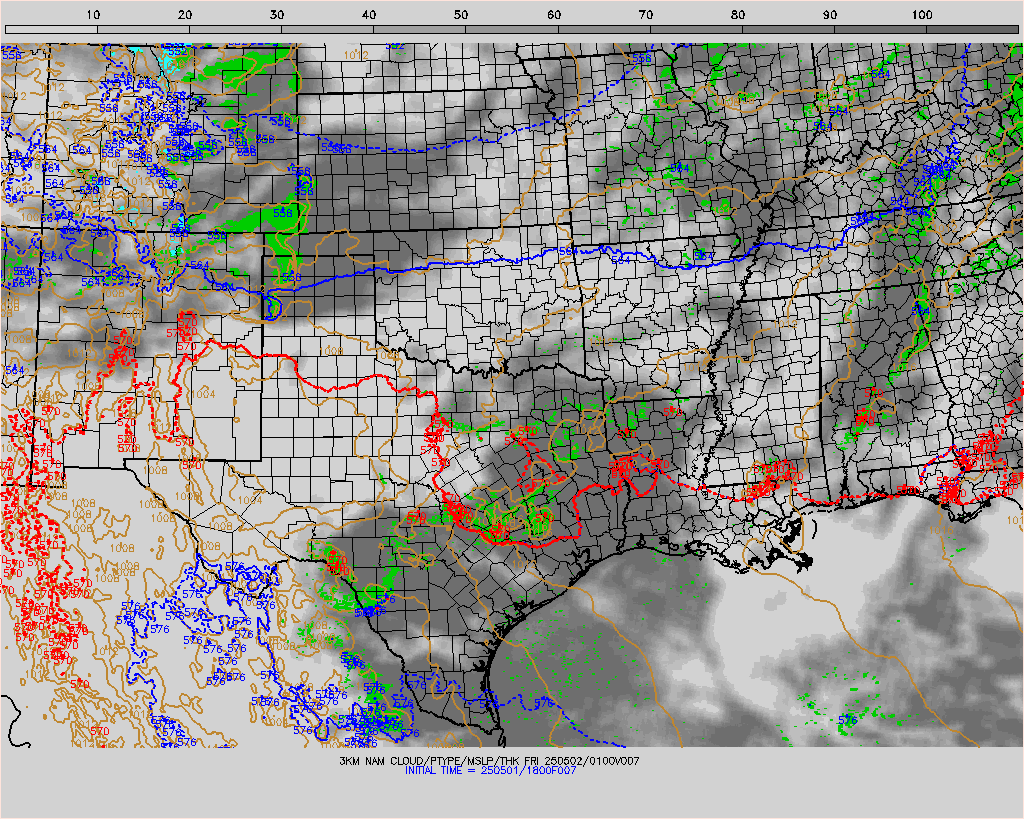The height and width of the screenshot is (819, 1024).
Task: Click the 'INITIAL TIME = 250501/1800F007' text
Action: 490,770
